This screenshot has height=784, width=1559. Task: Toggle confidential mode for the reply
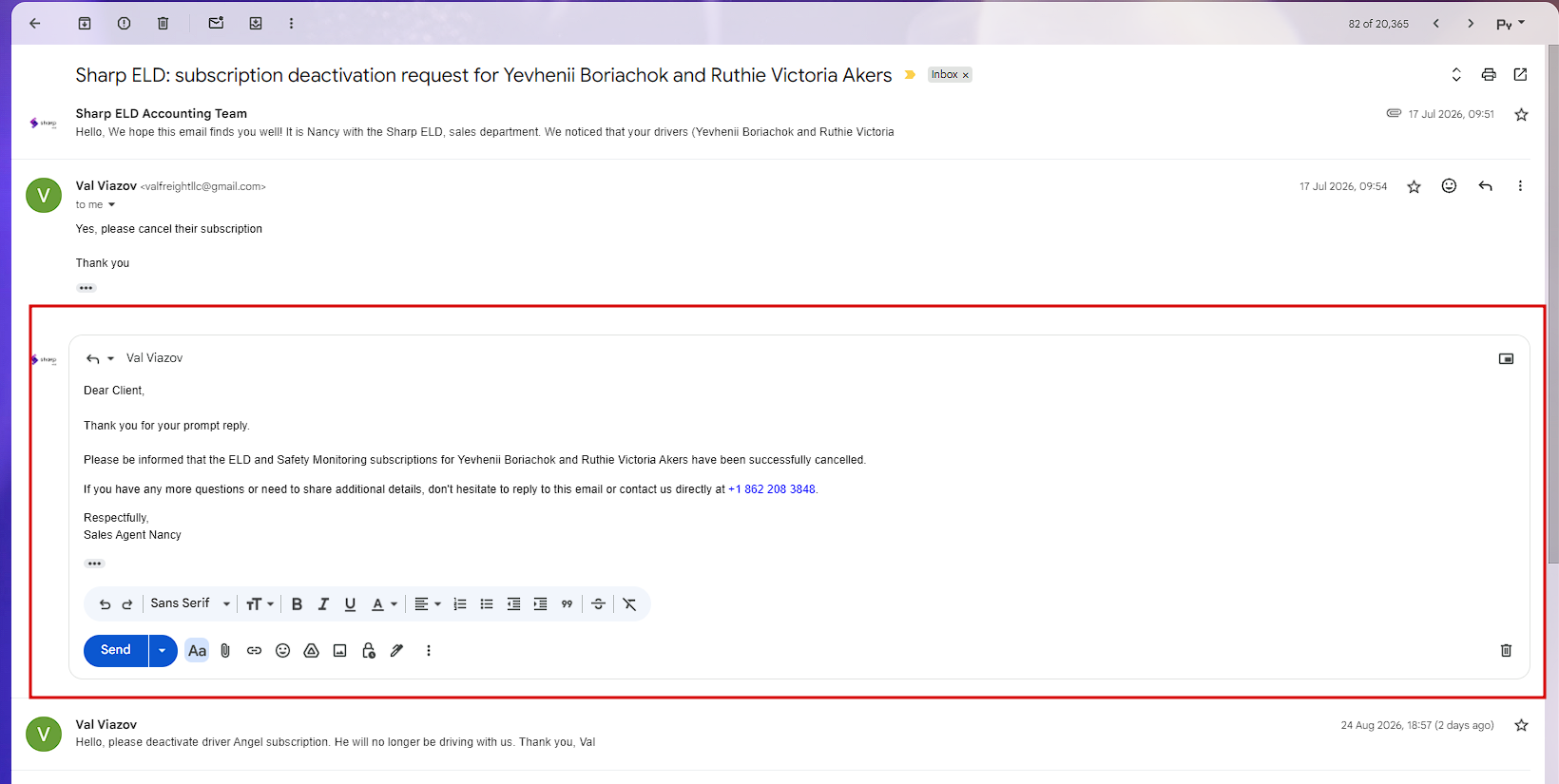pyautogui.click(x=369, y=651)
